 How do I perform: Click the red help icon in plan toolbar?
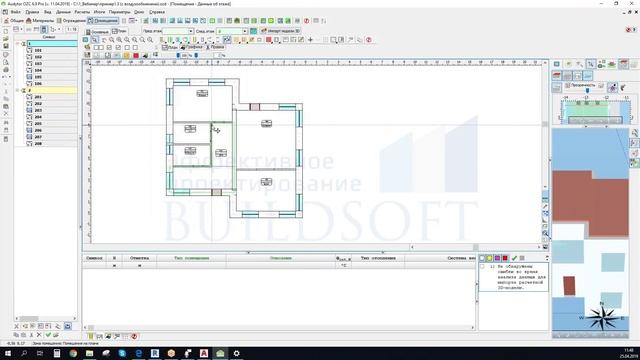369,40
